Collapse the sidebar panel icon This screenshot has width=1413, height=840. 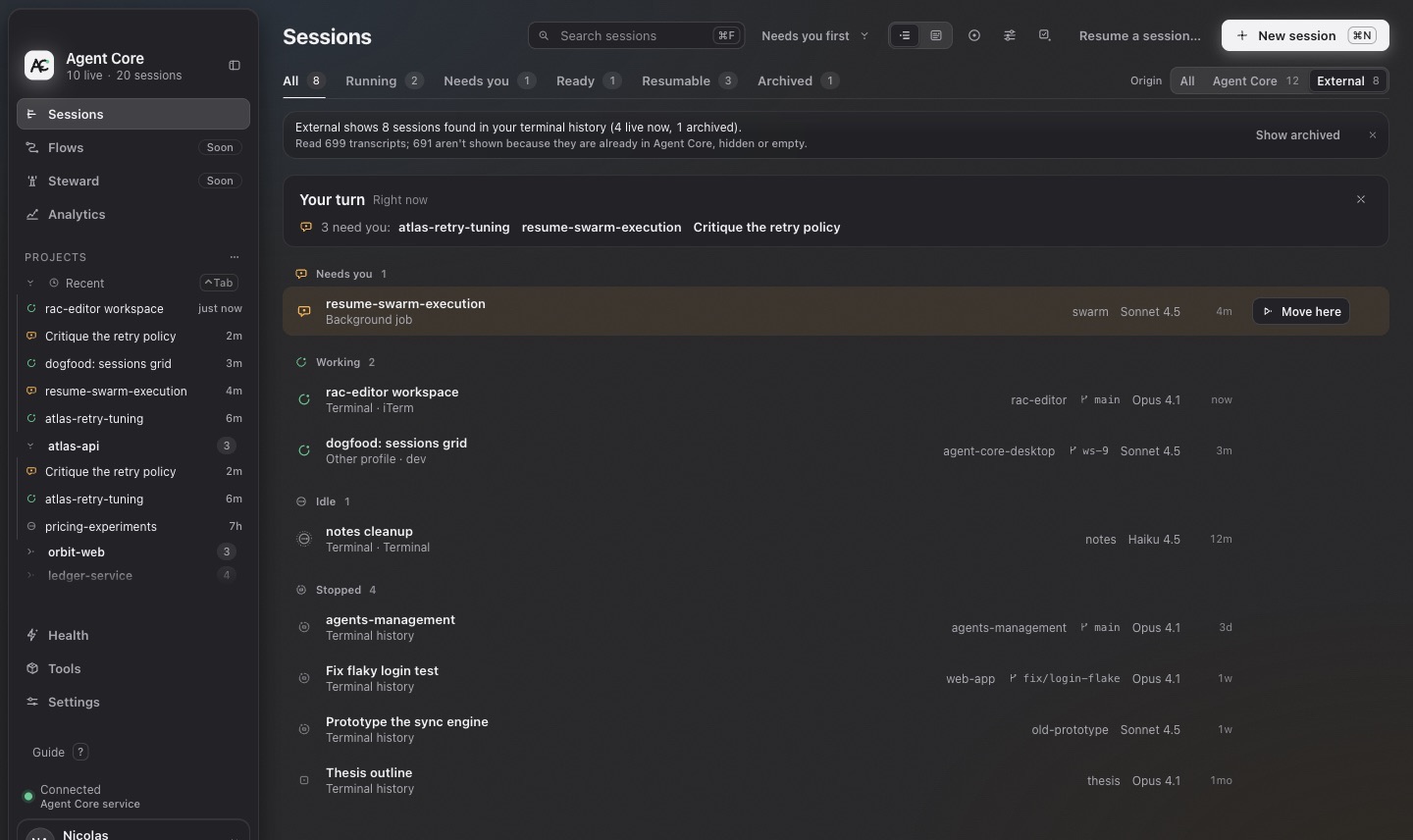(x=235, y=66)
